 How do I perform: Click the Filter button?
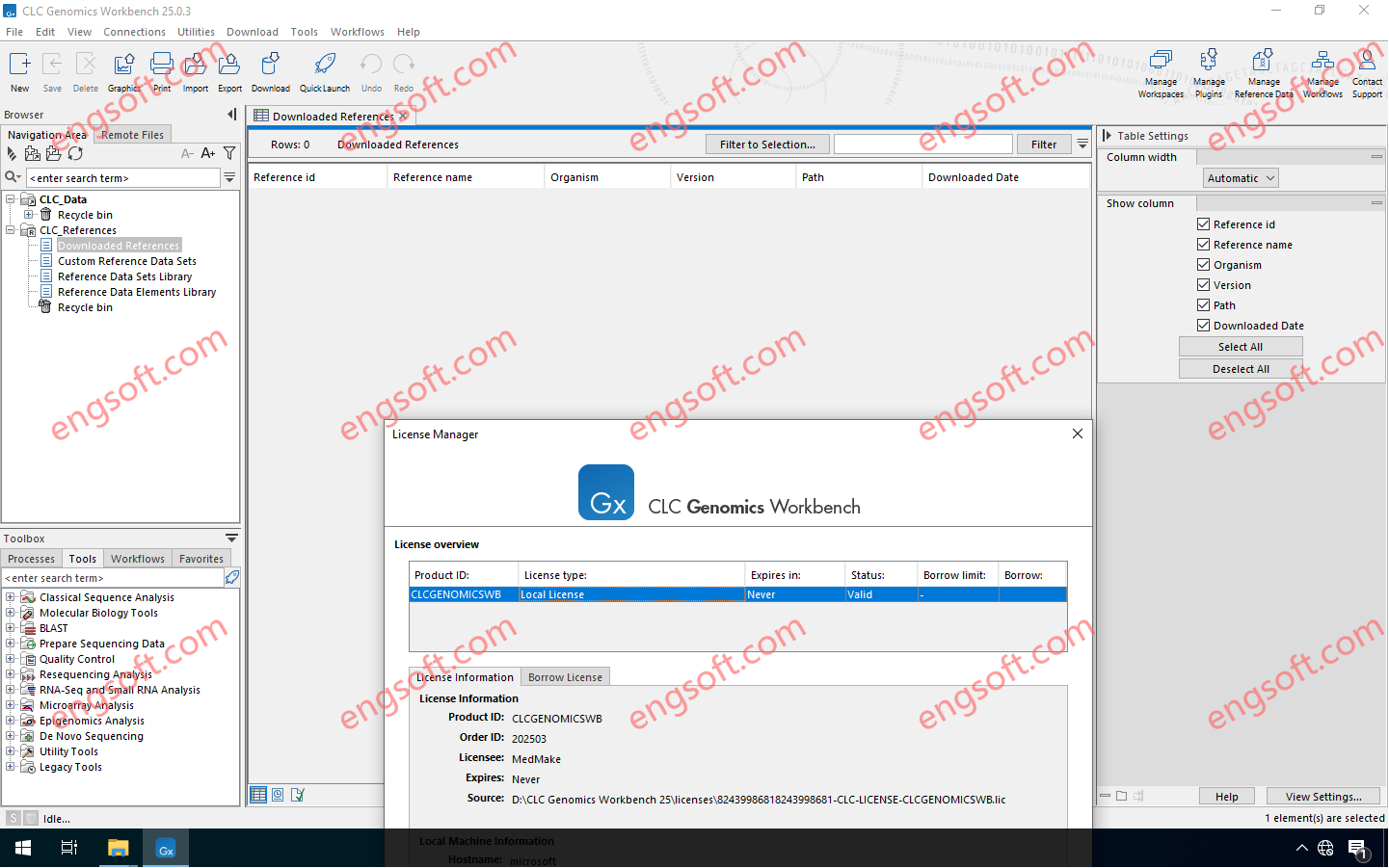pos(1044,145)
